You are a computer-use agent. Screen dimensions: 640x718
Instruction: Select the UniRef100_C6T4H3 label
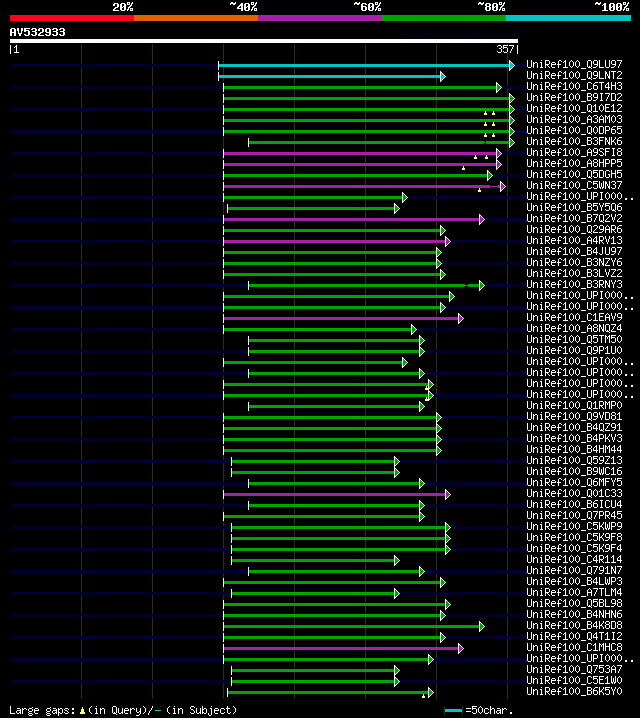(x=574, y=86)
